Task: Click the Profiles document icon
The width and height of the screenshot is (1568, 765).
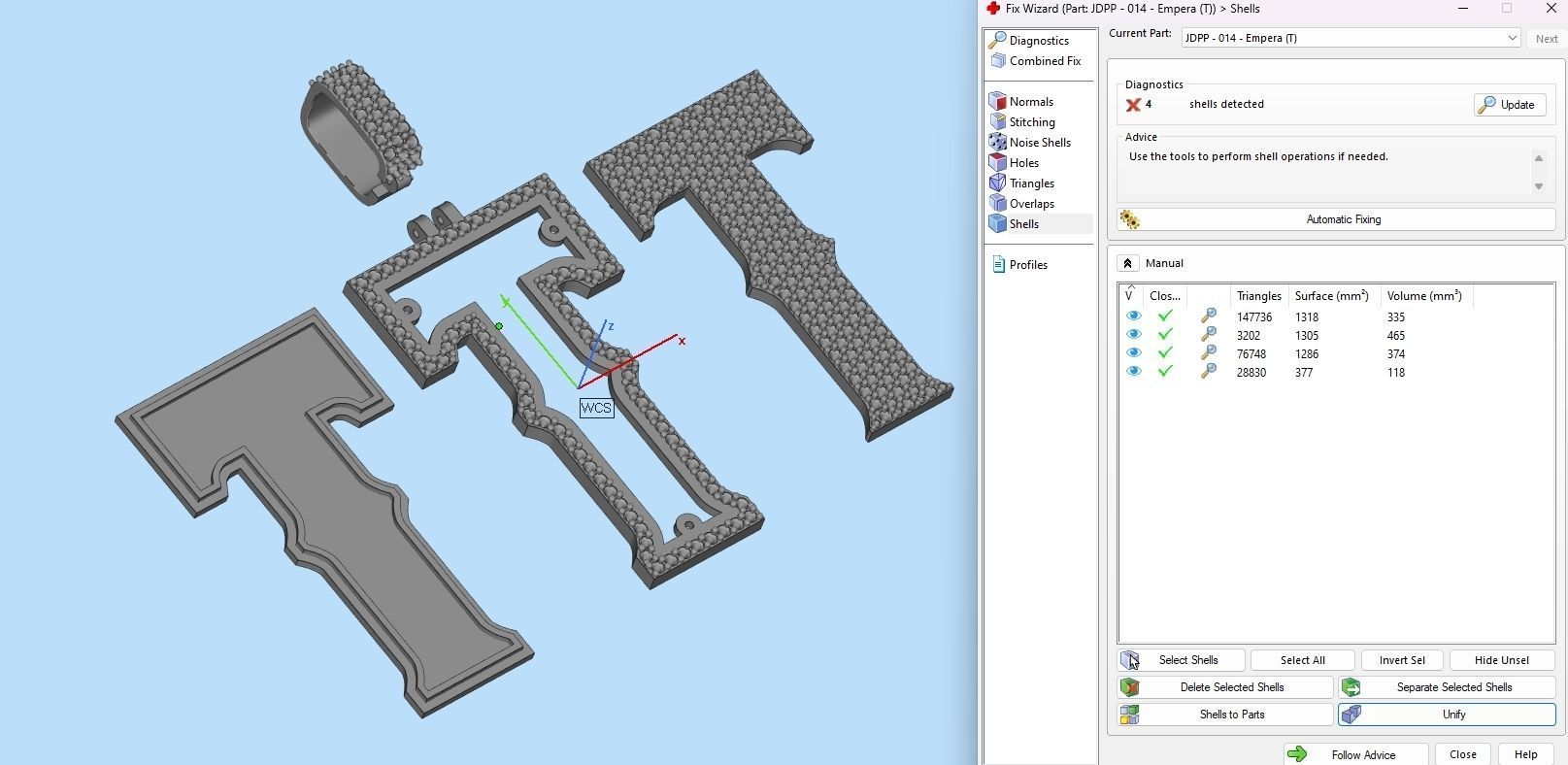Action: coord(998,264)
